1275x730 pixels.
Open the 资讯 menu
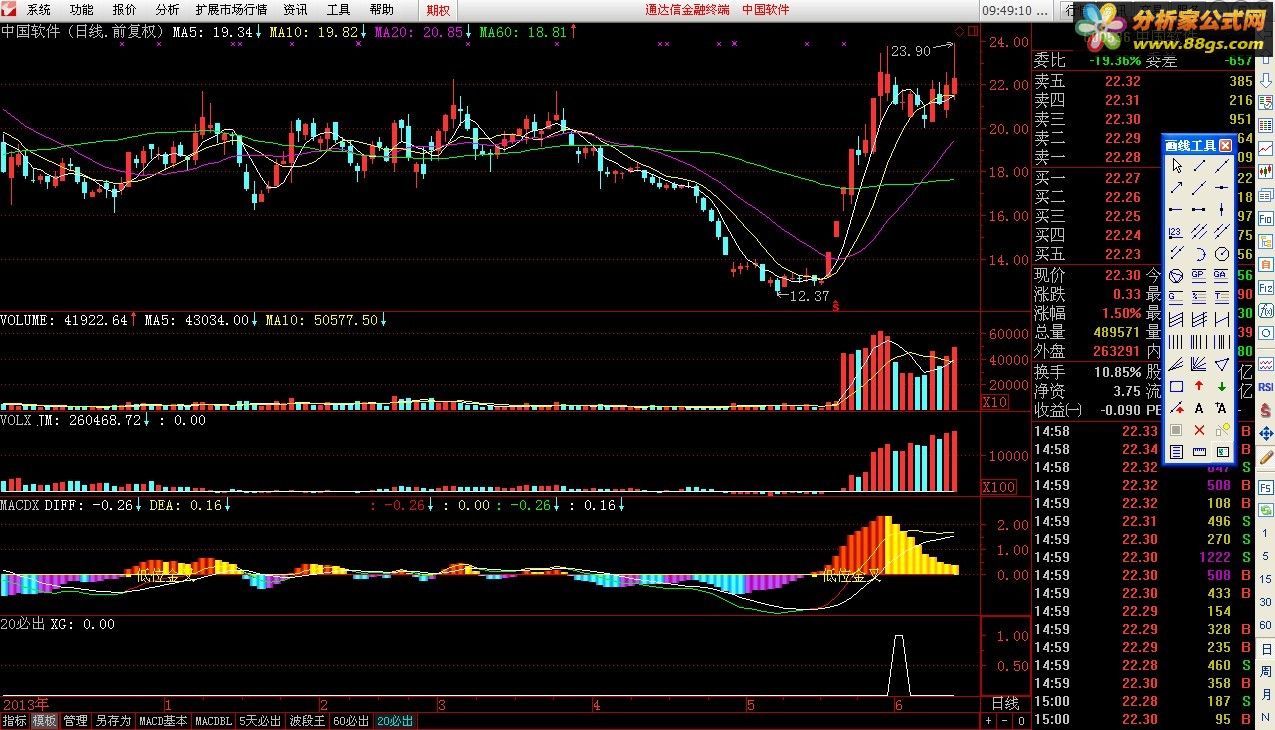pos(295,9)
